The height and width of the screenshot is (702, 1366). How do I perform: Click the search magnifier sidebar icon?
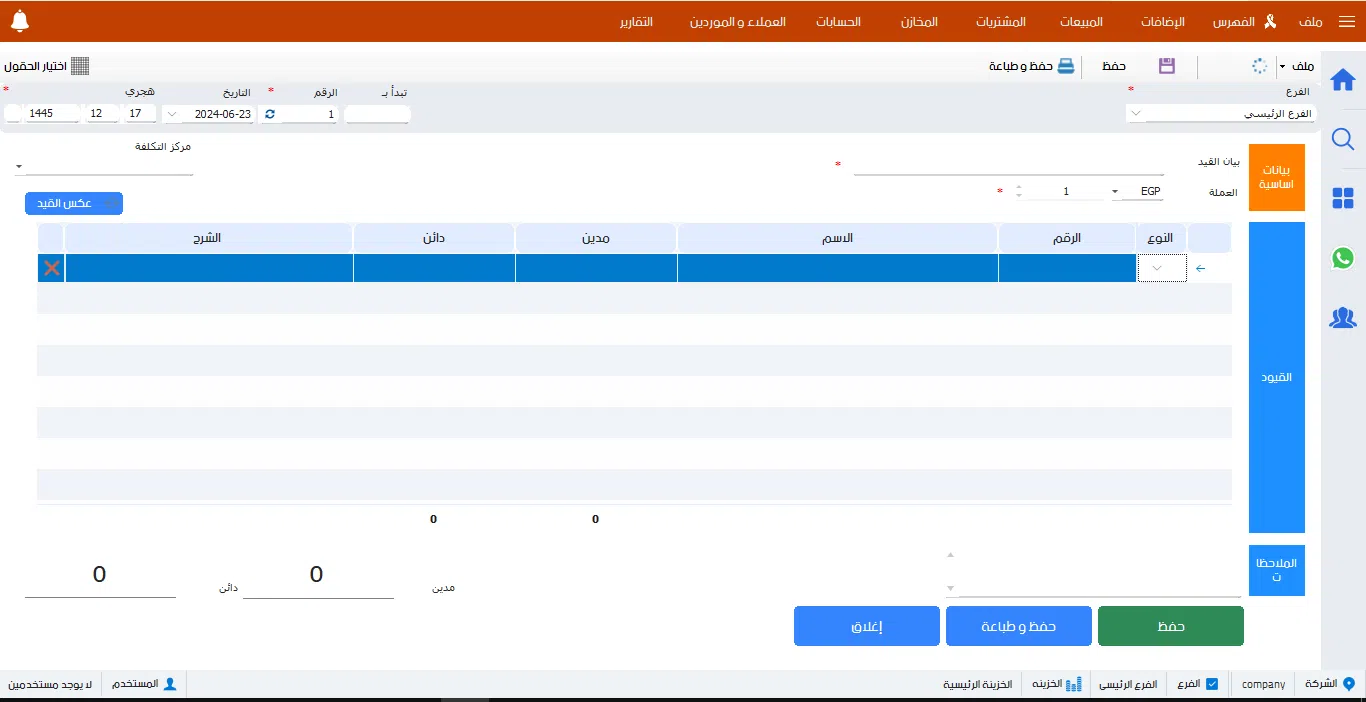click(x=1343, y=140)
